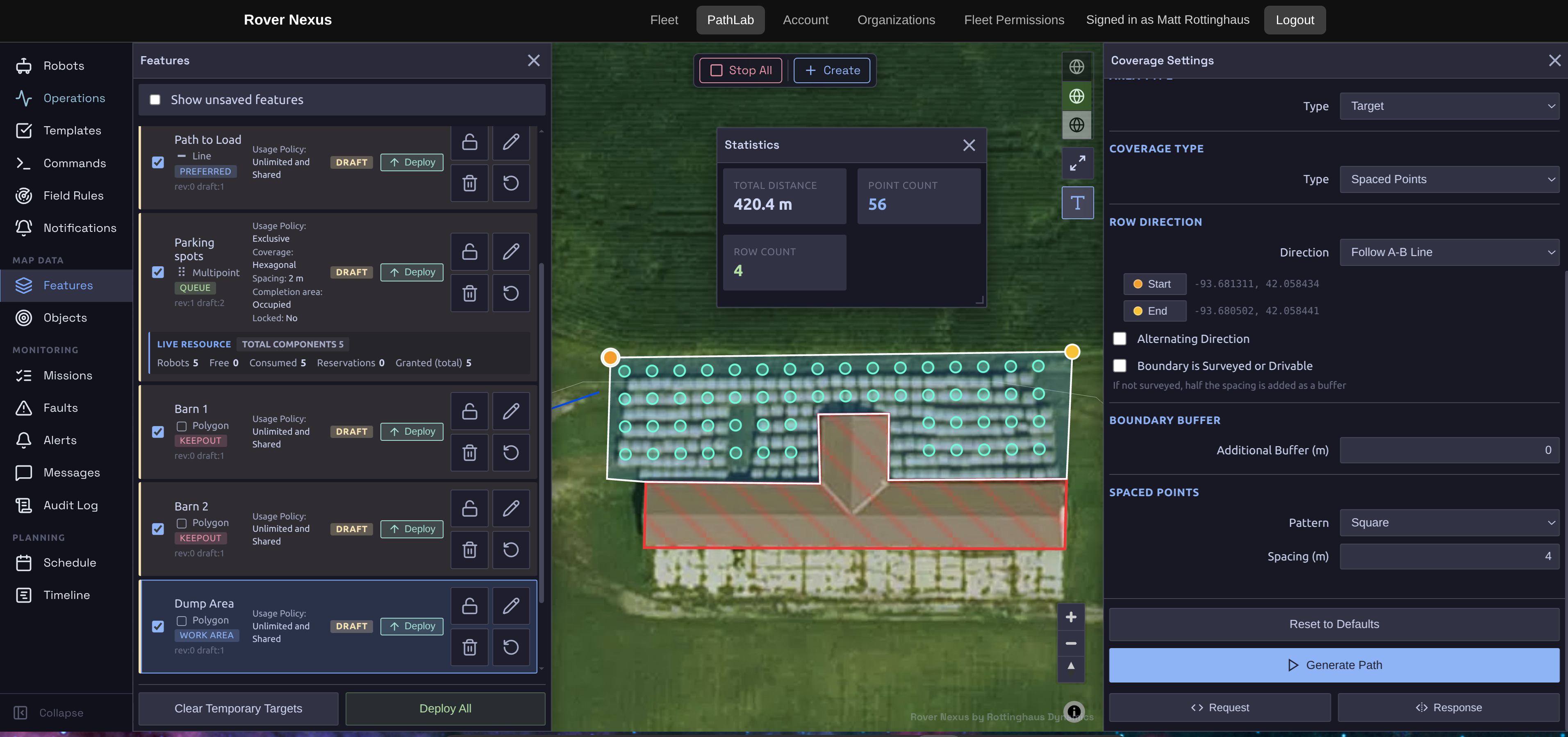Click the top globe map layer icon
The image size is (1568, 737).
pos(1076,67)
